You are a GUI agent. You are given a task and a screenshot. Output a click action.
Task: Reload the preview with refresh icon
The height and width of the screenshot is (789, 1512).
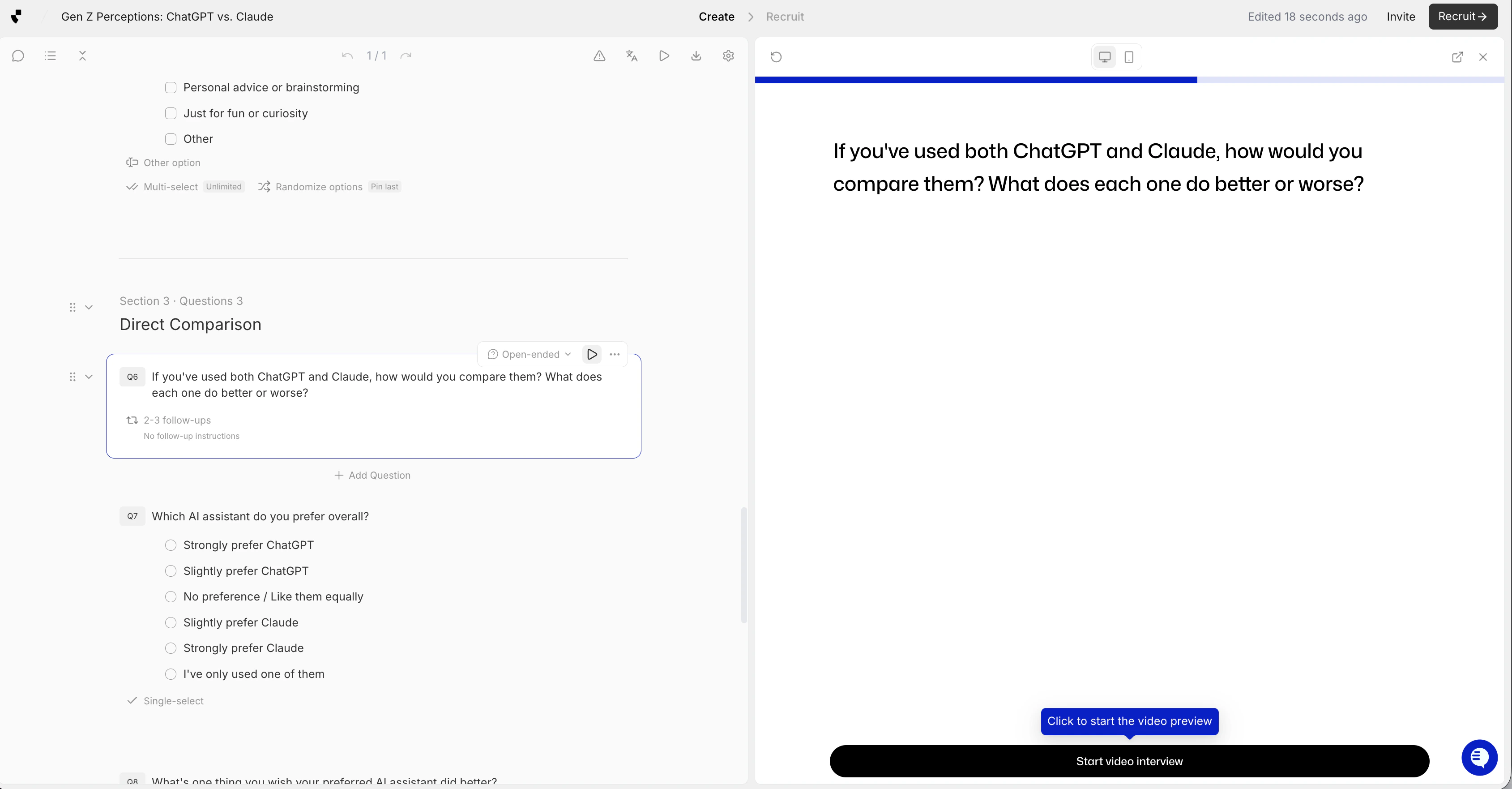pyautogui.click(x=776, y=57)
